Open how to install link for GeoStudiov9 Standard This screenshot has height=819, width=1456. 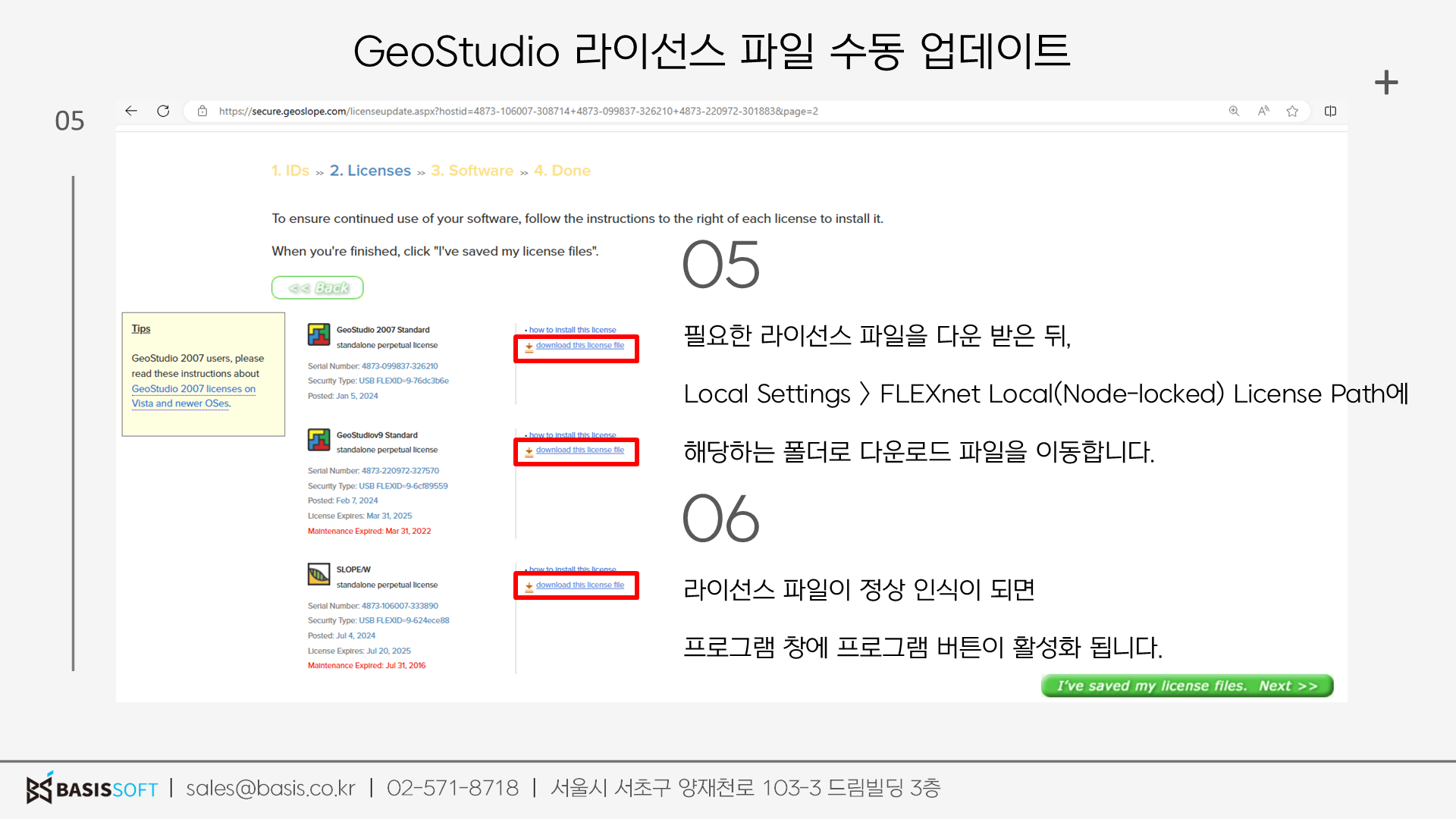573,435
